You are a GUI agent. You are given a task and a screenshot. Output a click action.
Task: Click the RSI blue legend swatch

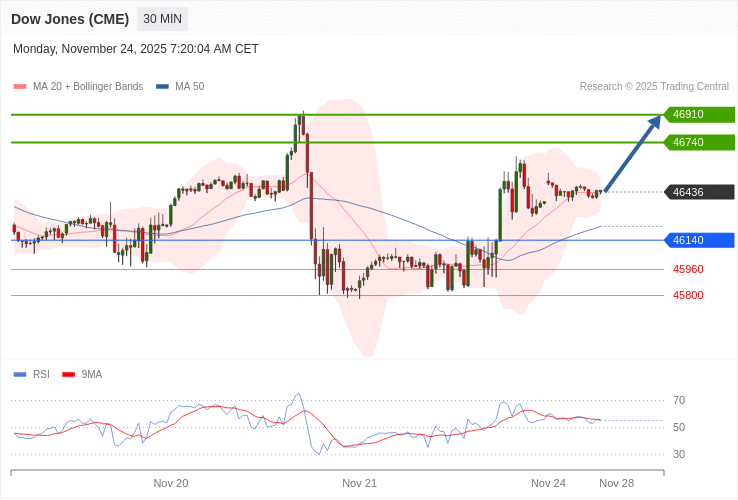point(20,375)
